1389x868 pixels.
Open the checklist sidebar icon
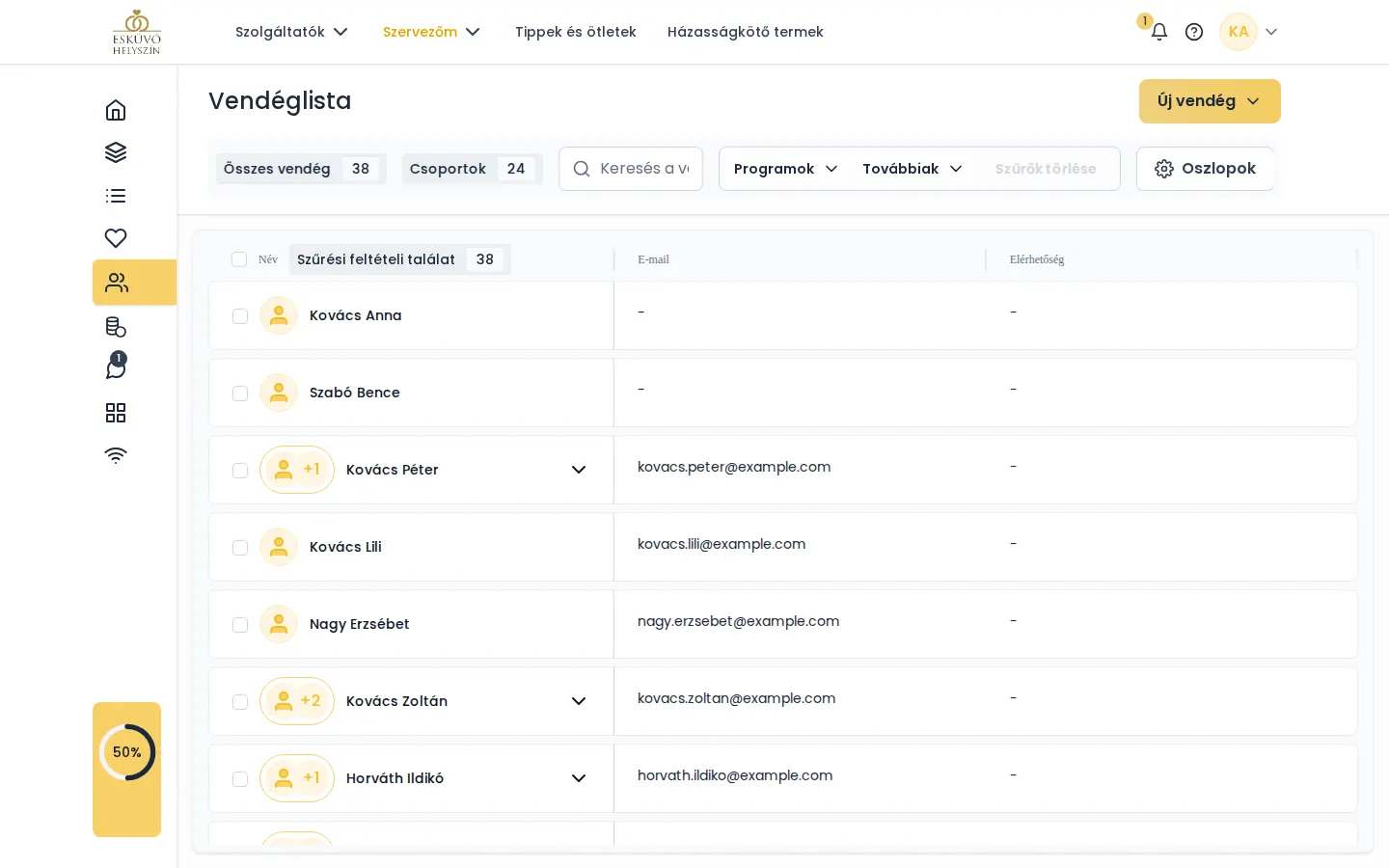(x=116, y=196)
